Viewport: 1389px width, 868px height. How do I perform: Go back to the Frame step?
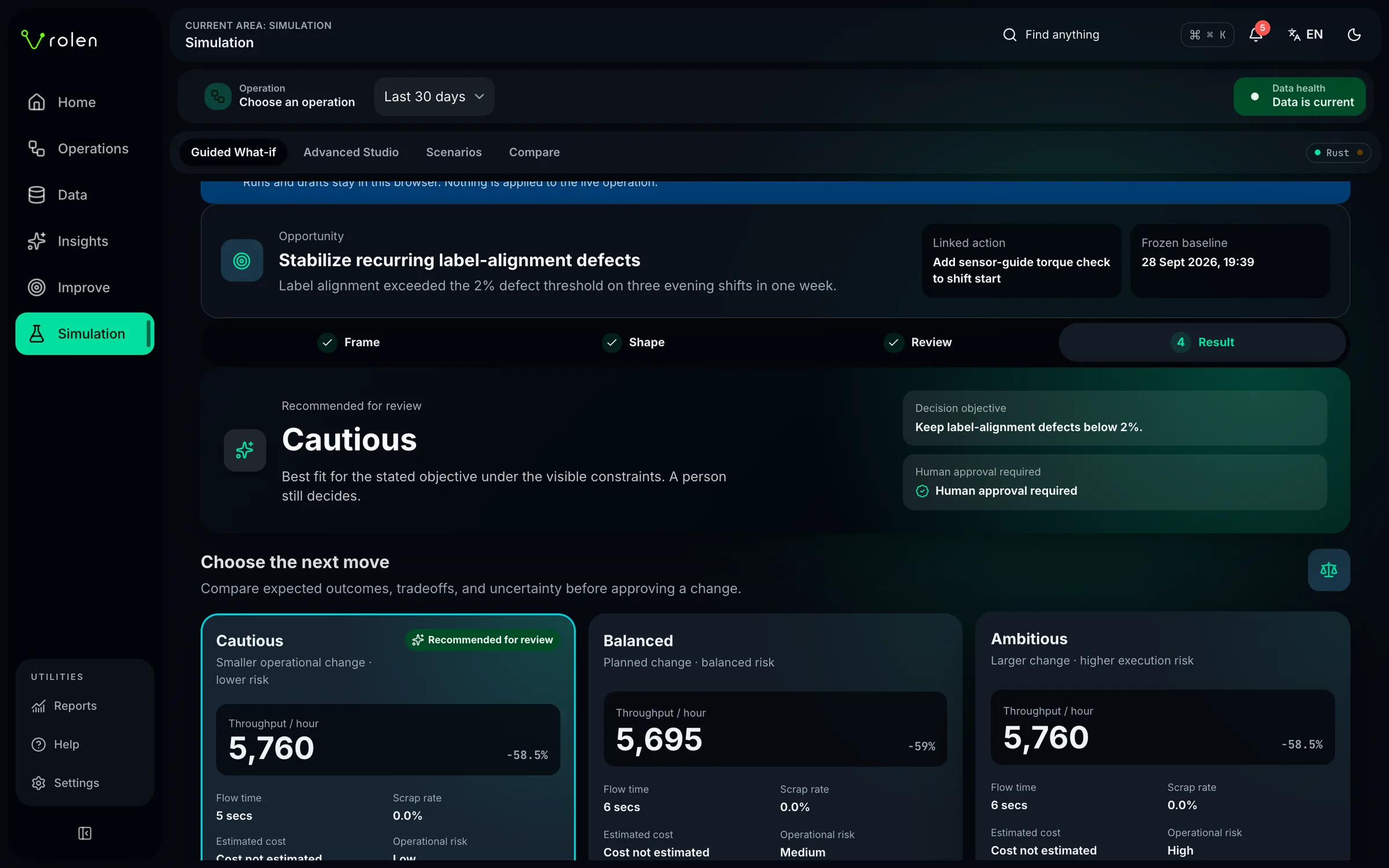click(349, 343)
